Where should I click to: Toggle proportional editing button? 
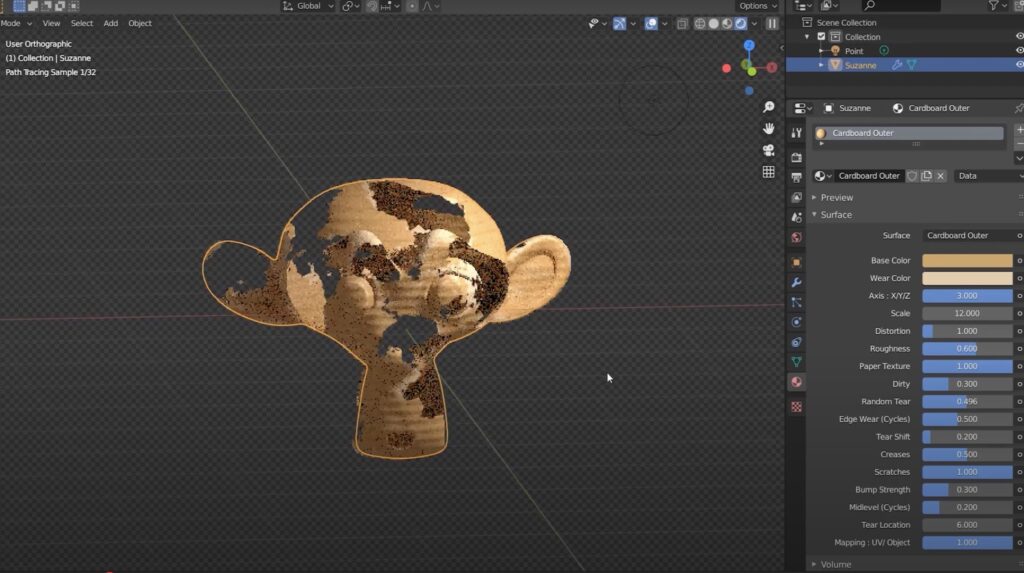(x=412, y=6)
